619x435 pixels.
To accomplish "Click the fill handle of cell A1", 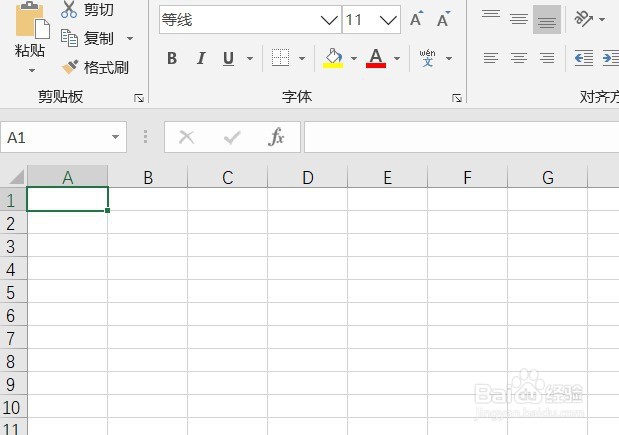I will (107, 210).
